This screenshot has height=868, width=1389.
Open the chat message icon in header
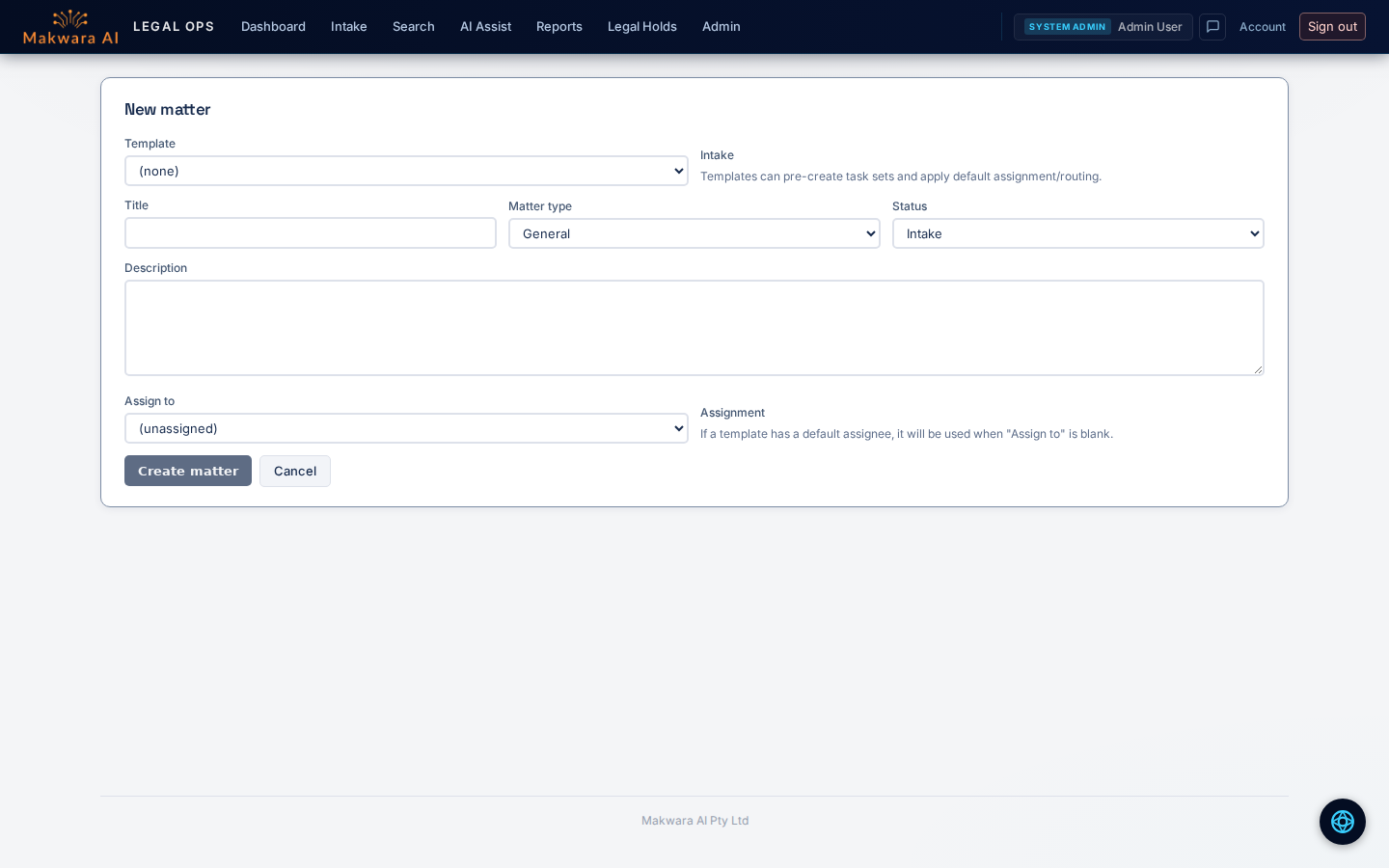pyautogui.click(x=1212, y=27)
